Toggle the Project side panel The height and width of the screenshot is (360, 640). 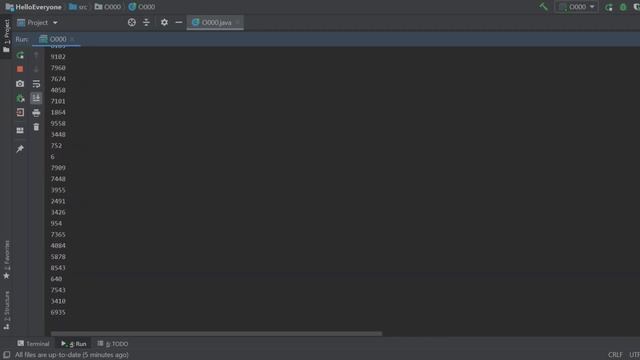coord(6,36)
